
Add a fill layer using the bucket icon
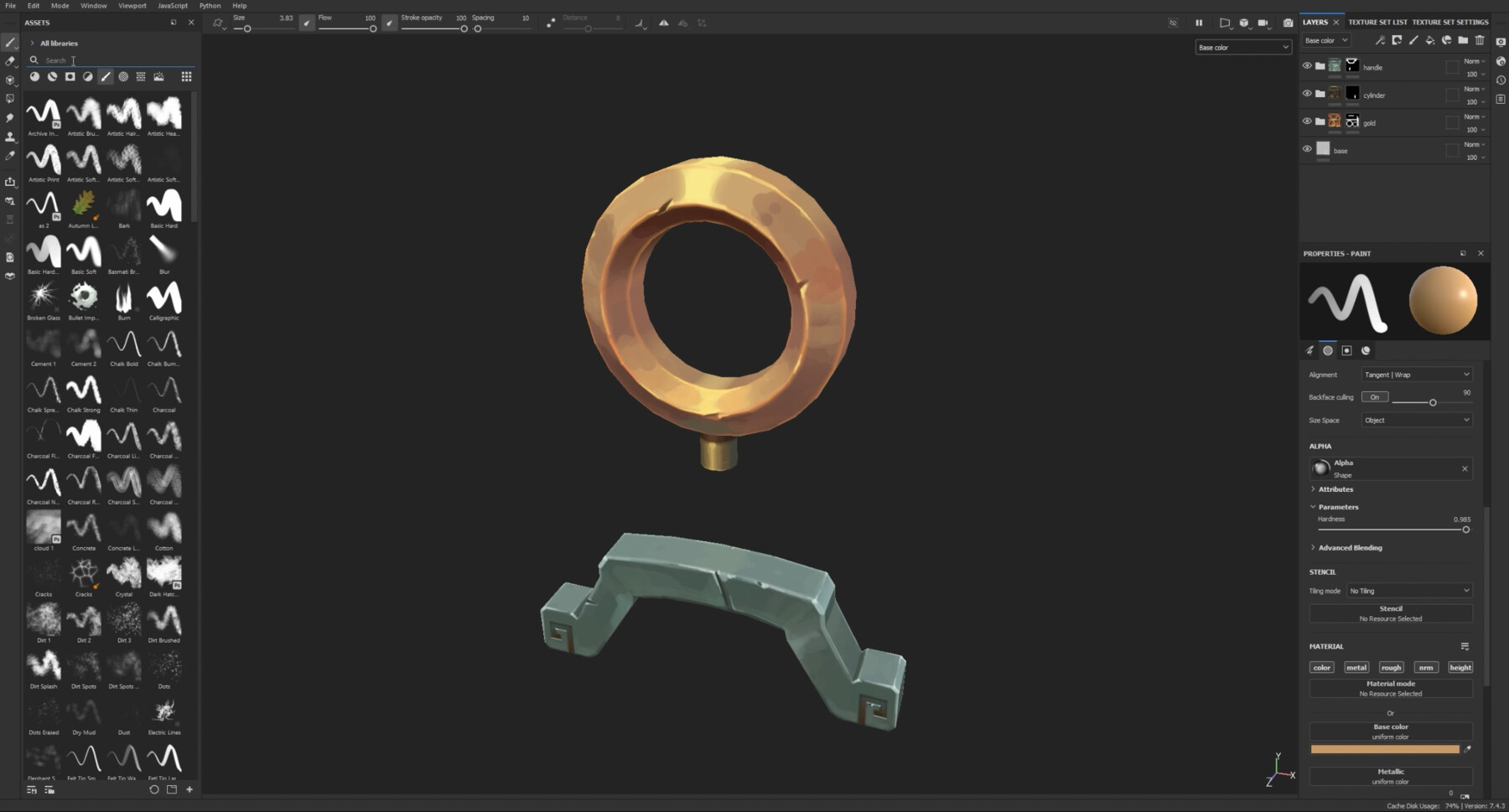(x=1430, y=40)
